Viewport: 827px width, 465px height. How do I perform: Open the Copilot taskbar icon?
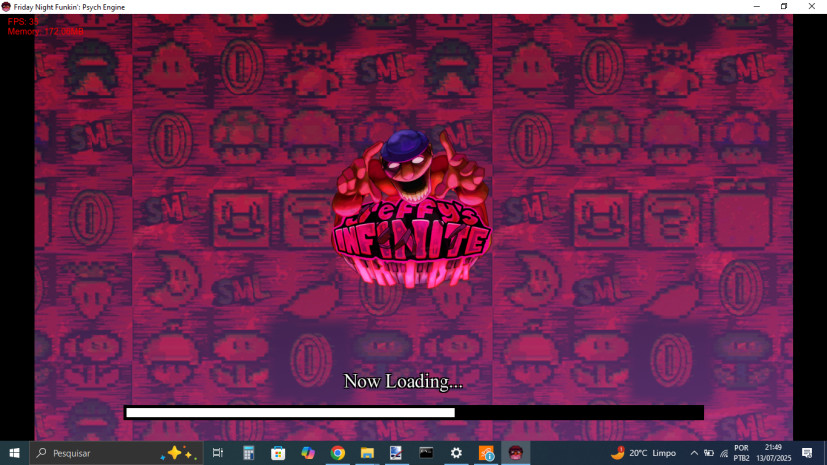pos(308,453)
